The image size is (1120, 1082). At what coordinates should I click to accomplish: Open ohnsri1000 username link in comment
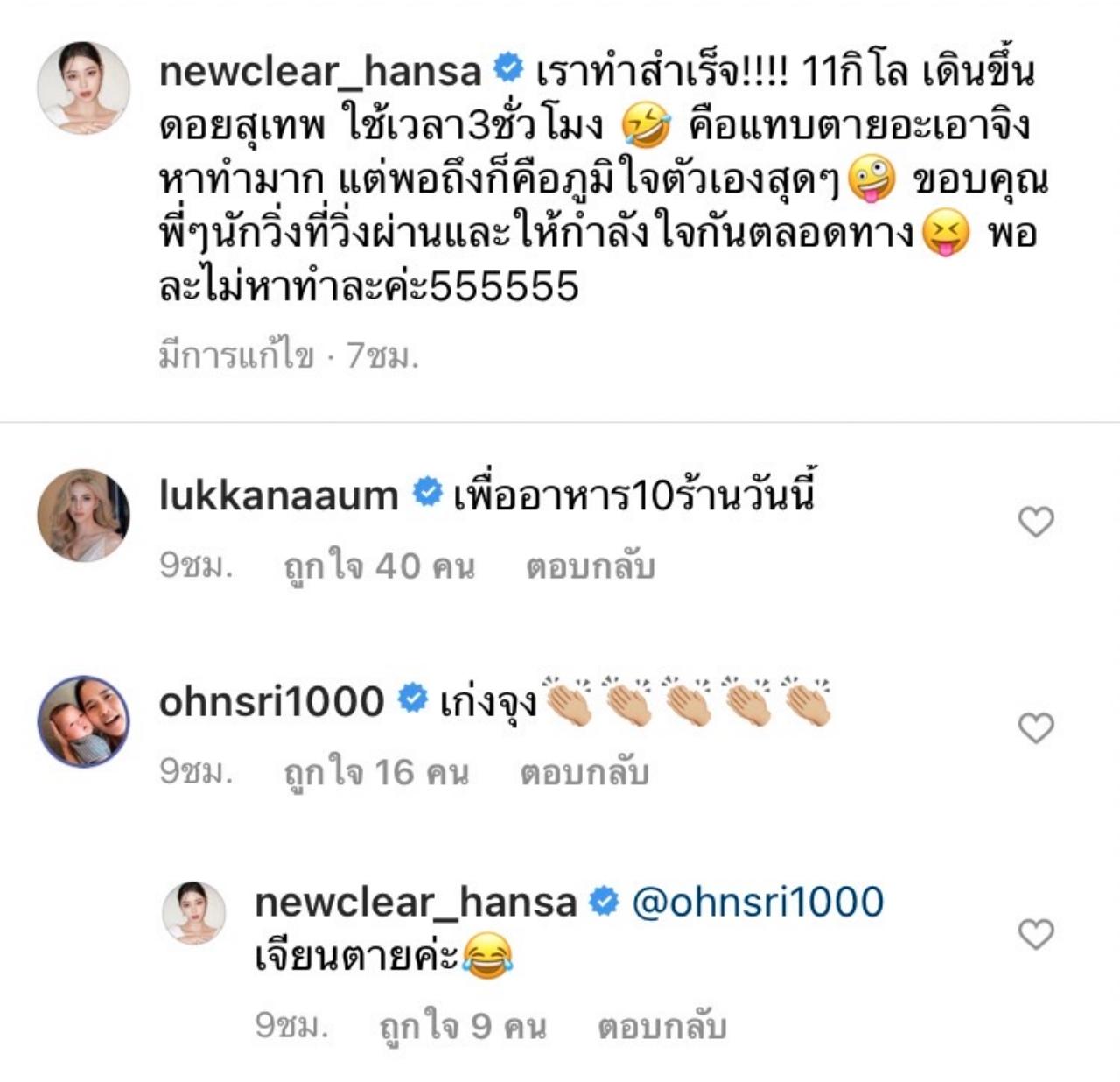(x=271, y=701)
